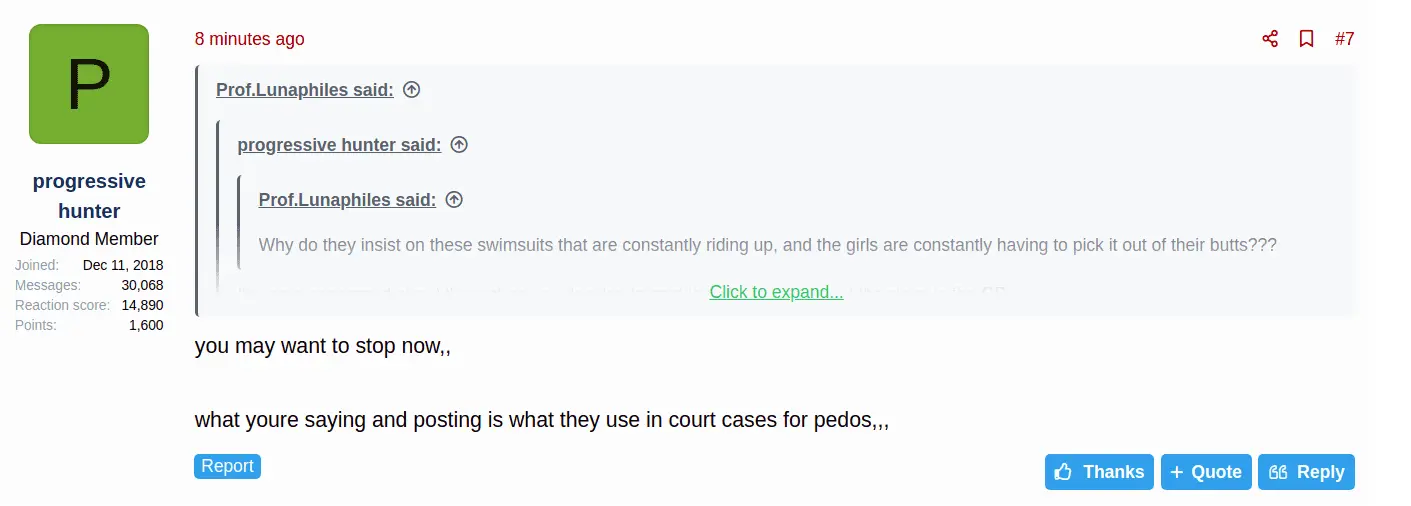This screenshot has width=1411, height=506.
Task: Report this post
Action: click(x=227, y=466)
